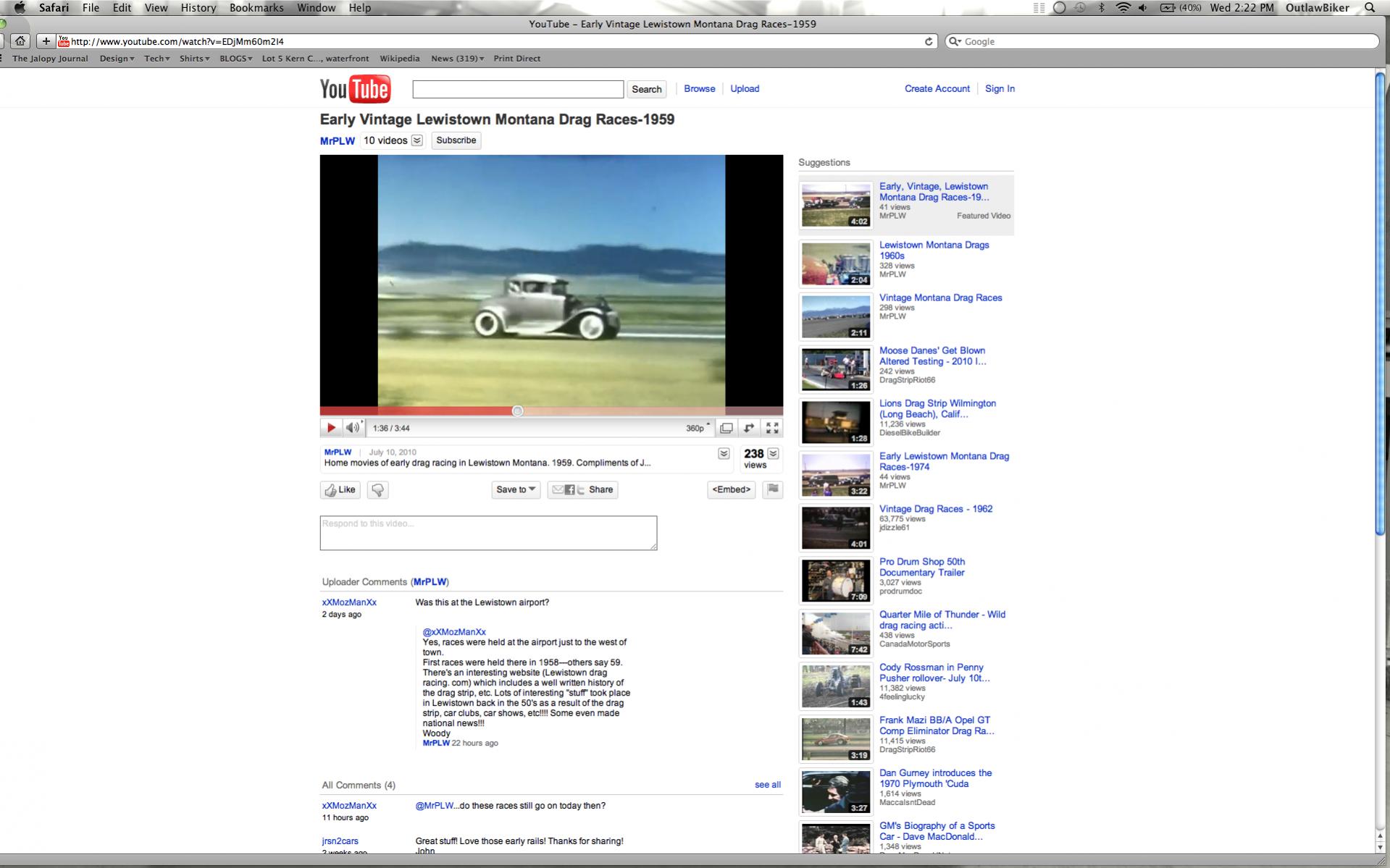The width and height of the screenshot is (1390, 868).
Task: Open jrsn2cars commenter profile
Action: click(x=340, y=841)
